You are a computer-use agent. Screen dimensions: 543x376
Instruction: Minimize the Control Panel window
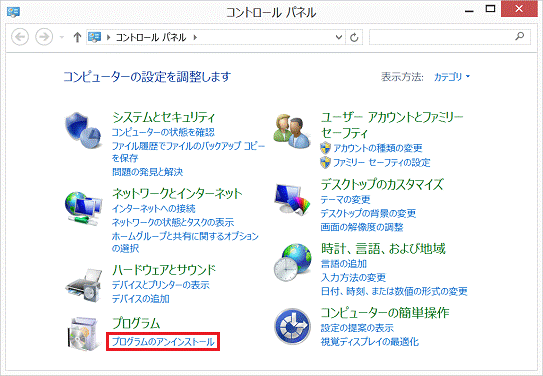pyautogui.click(x=469, y=10)
